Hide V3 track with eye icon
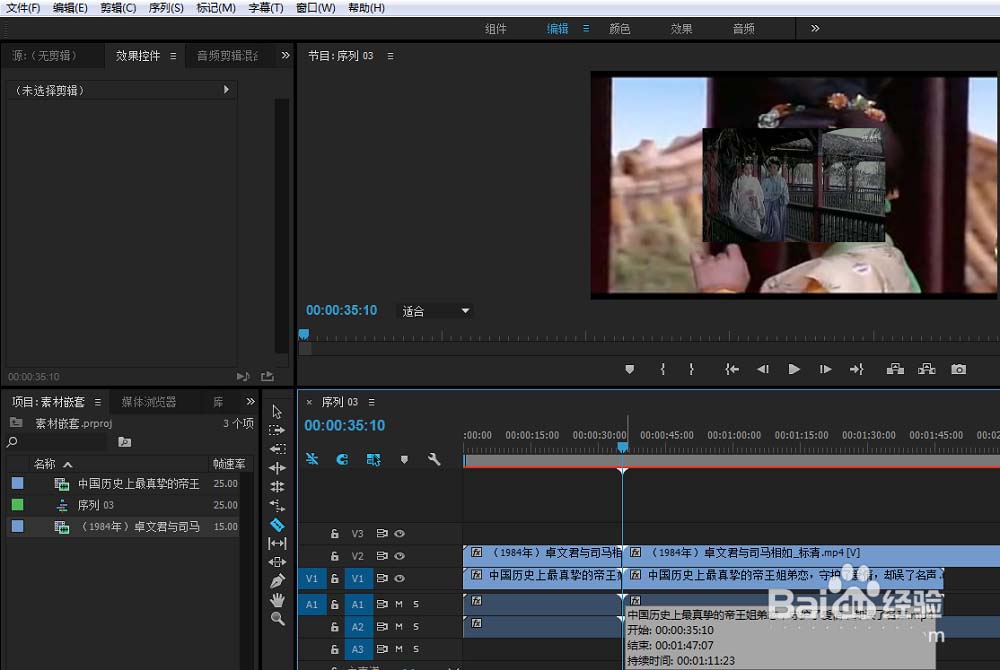Image resolution: width=1000 pixels, height=670 pixels. click(399, 534)
